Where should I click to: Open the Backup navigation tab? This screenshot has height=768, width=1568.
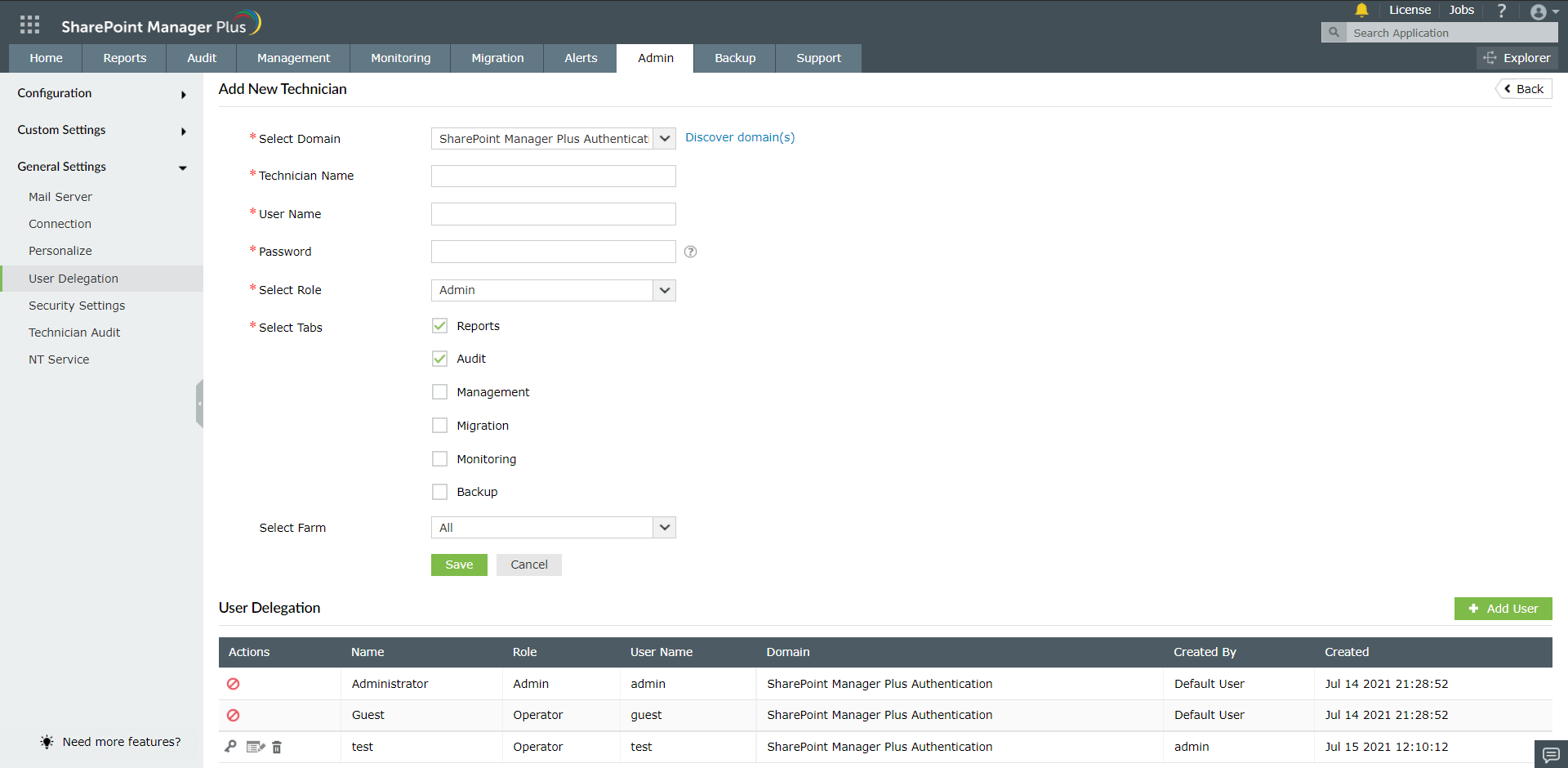tap(735, 58)
